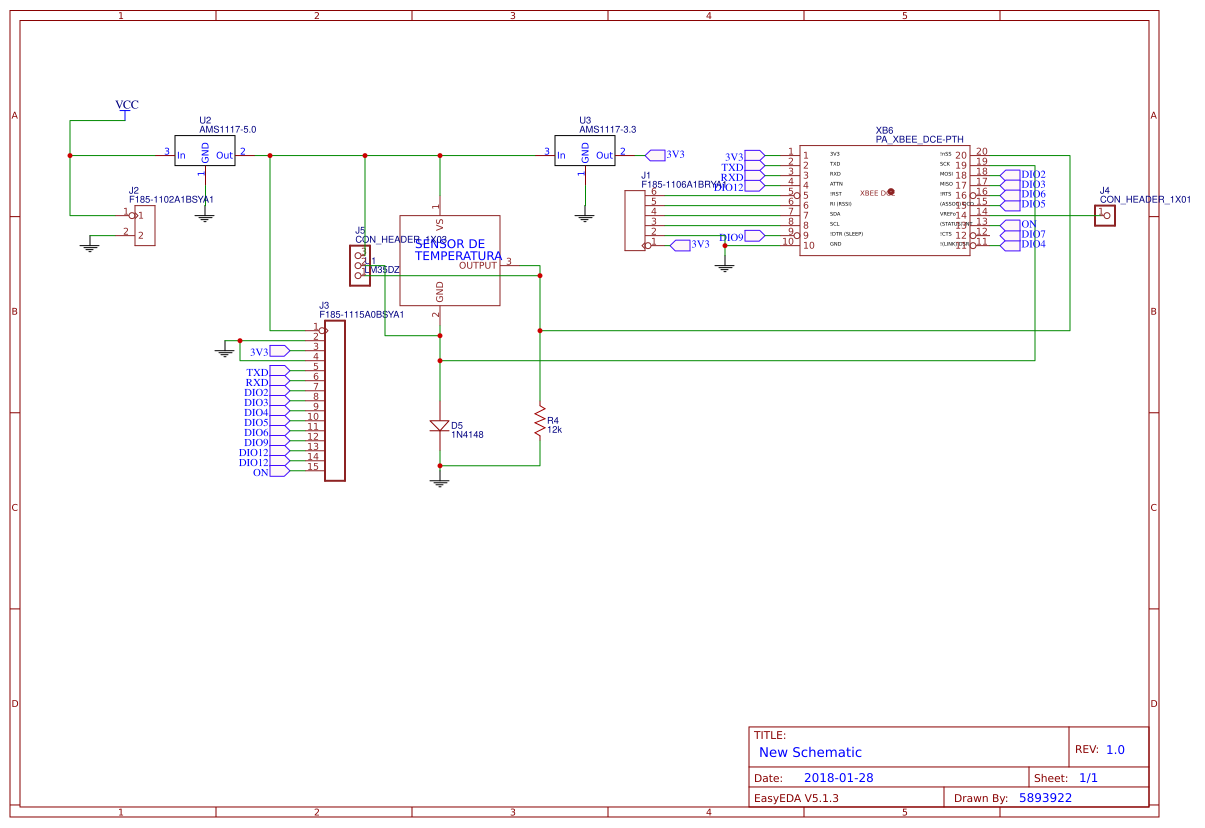Select the Drawn By value 5893922
The height and width of the screenshot is (828, 1205).
click(1045, 798)
